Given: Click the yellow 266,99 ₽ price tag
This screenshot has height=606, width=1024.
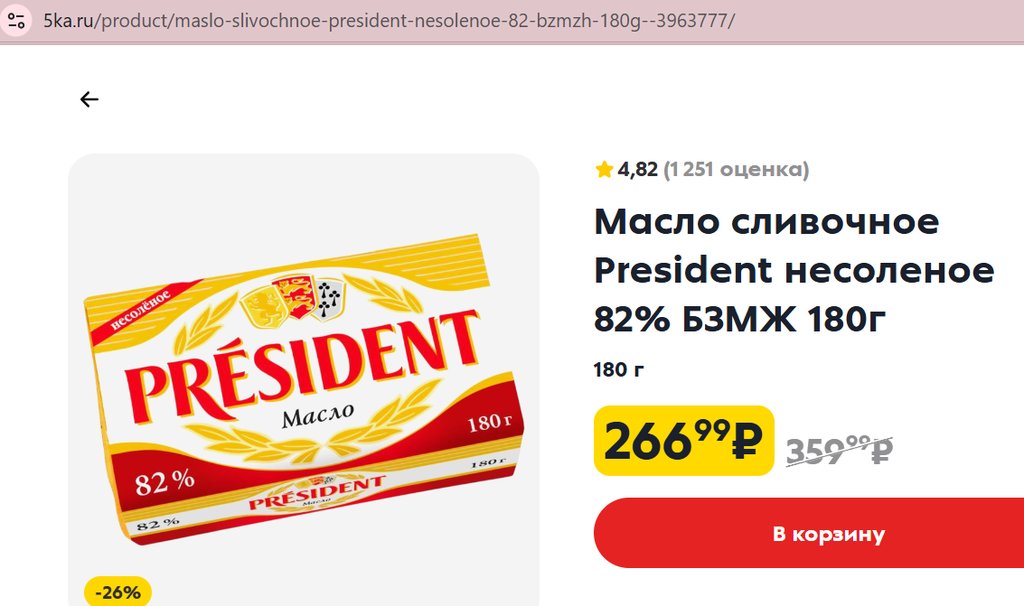Looking at the screenshot, I should [683, 440].
